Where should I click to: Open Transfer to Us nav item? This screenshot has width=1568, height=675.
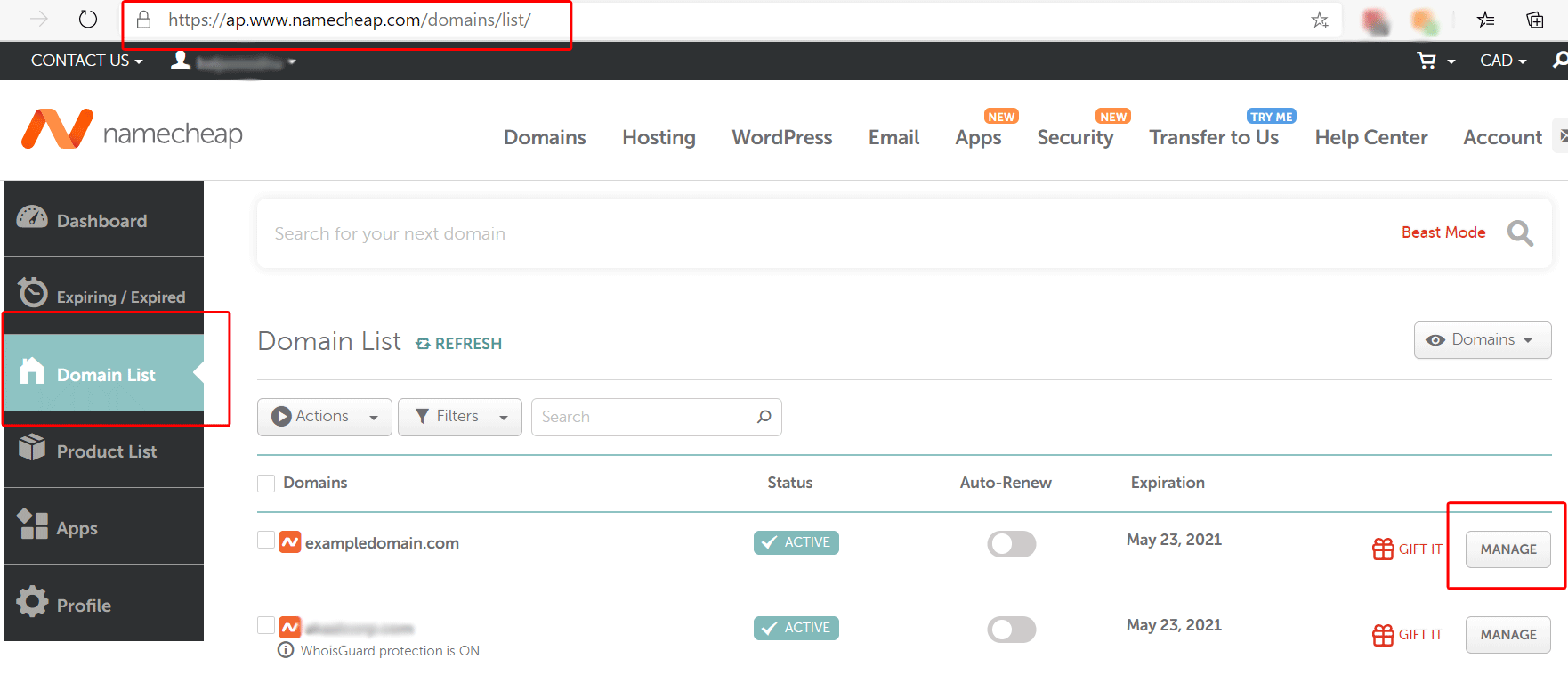point(1214,137)
